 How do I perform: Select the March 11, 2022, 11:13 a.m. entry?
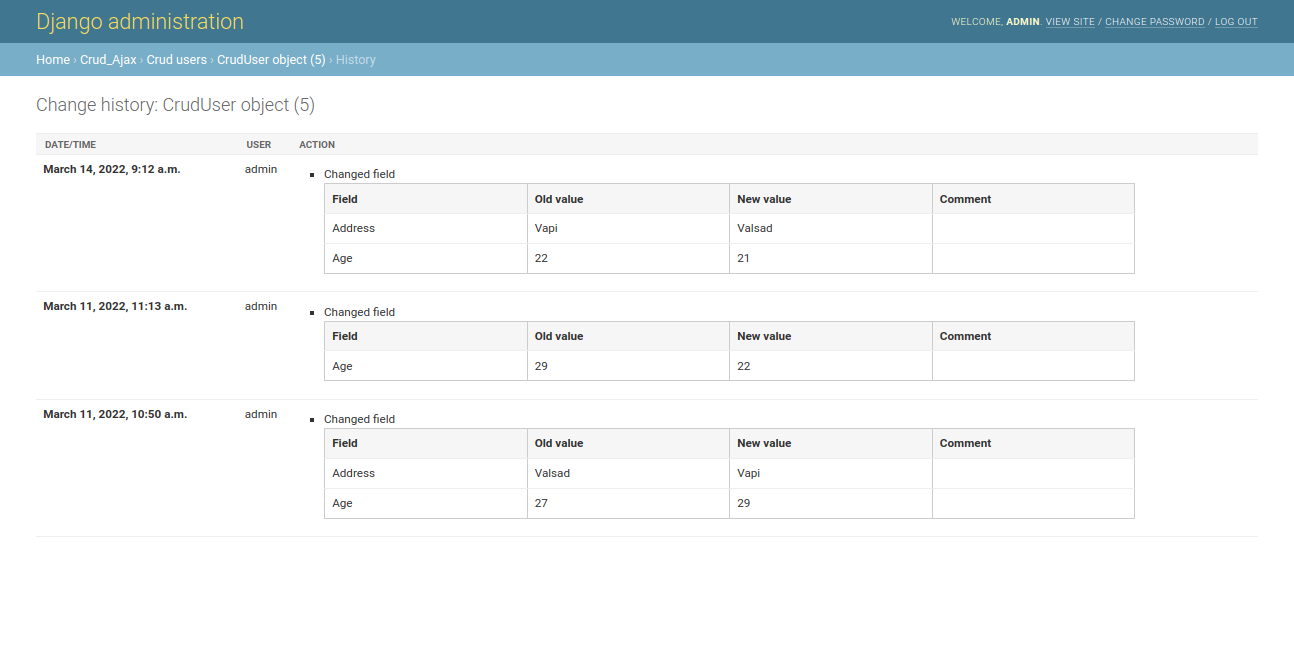115,307
